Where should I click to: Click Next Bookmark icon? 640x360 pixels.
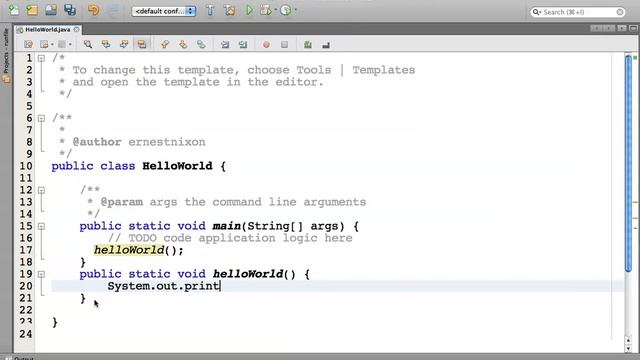[x=183, y=44]
